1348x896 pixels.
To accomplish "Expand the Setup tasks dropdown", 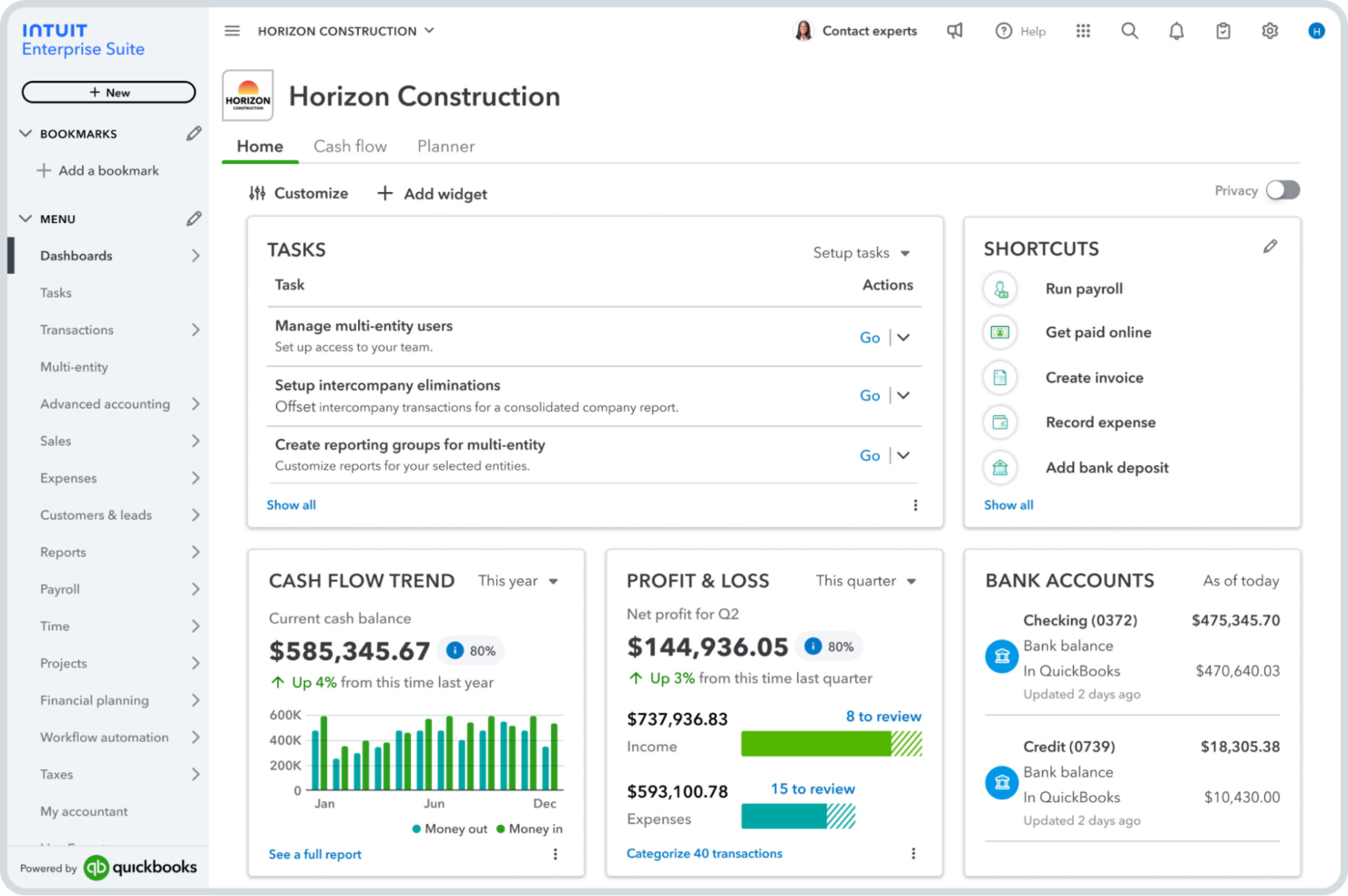I will coord(860,252).
